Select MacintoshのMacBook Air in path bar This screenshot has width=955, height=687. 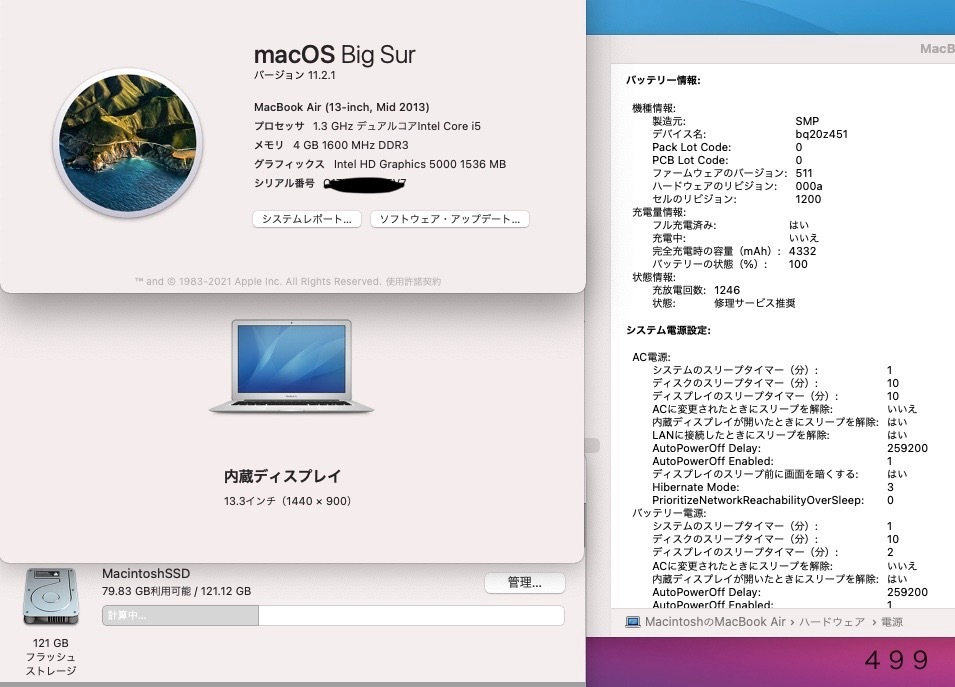click(715, 622)
